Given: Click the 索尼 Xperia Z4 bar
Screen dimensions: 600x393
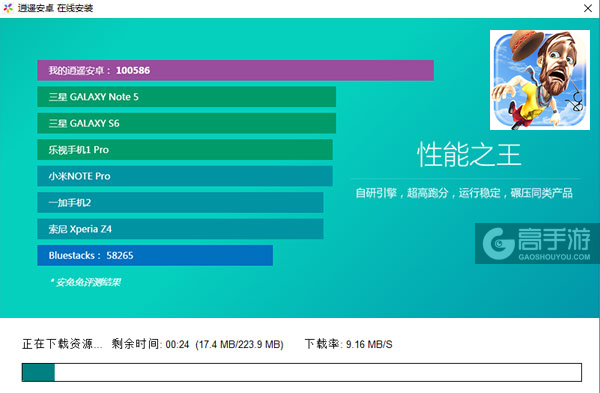Looking at the screenshot, I should [180, 229].
